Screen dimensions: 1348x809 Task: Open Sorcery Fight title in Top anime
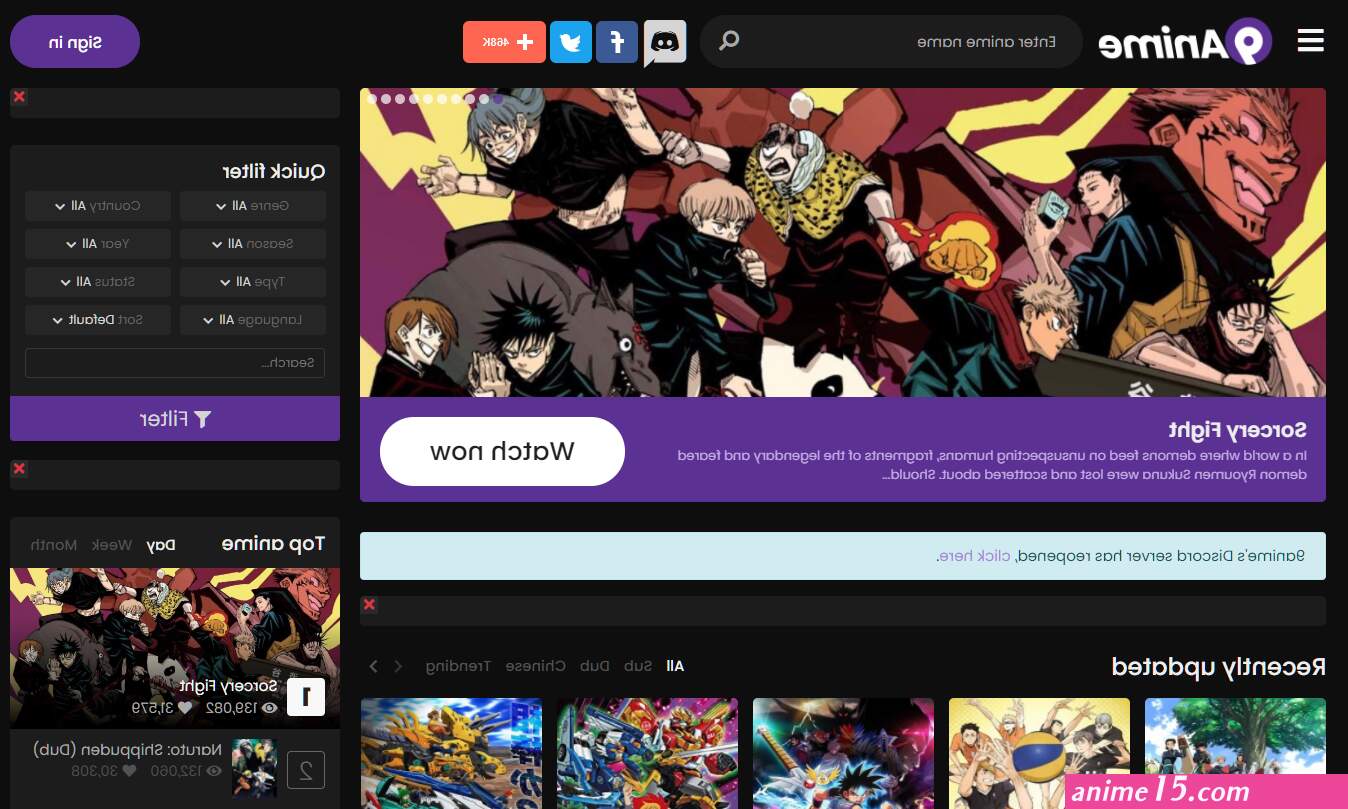[x=229, y=686]
